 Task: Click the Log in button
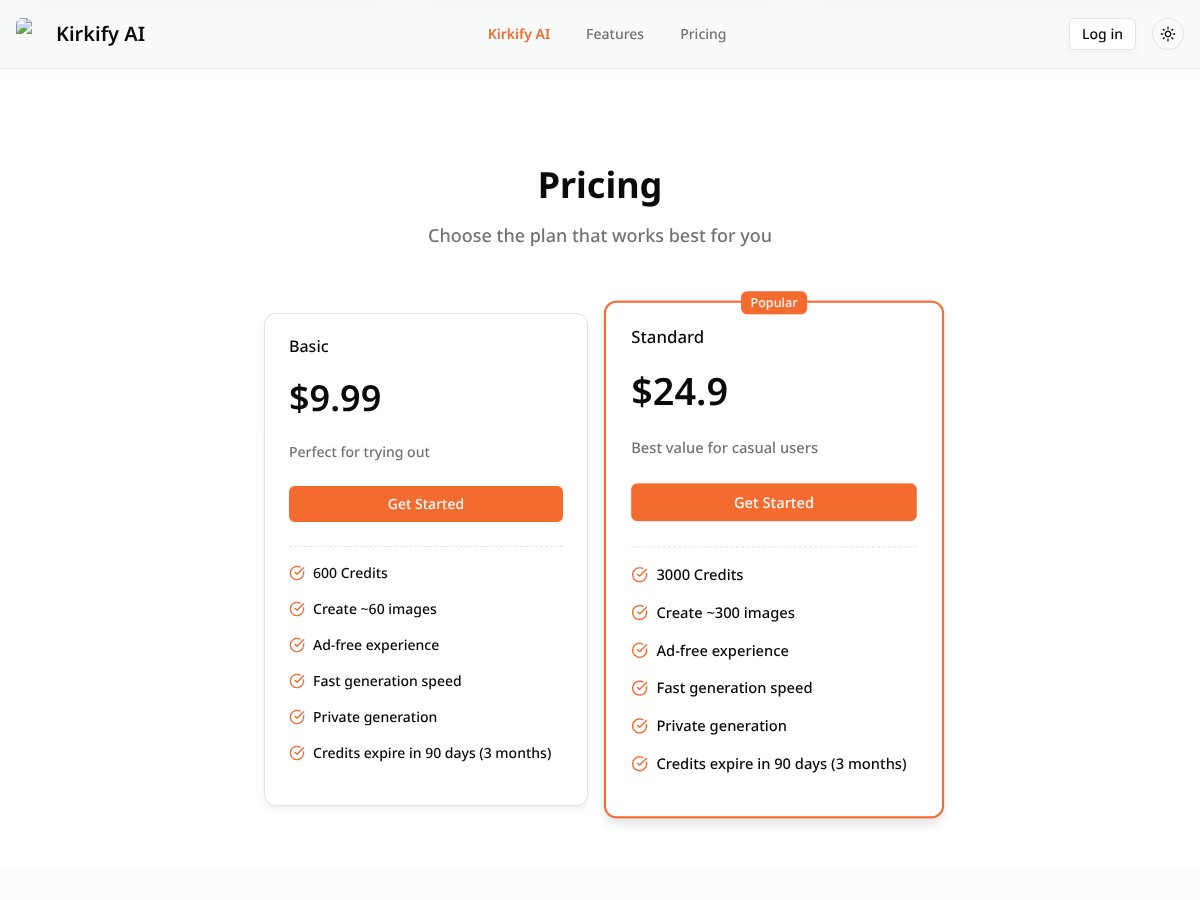1101,33
